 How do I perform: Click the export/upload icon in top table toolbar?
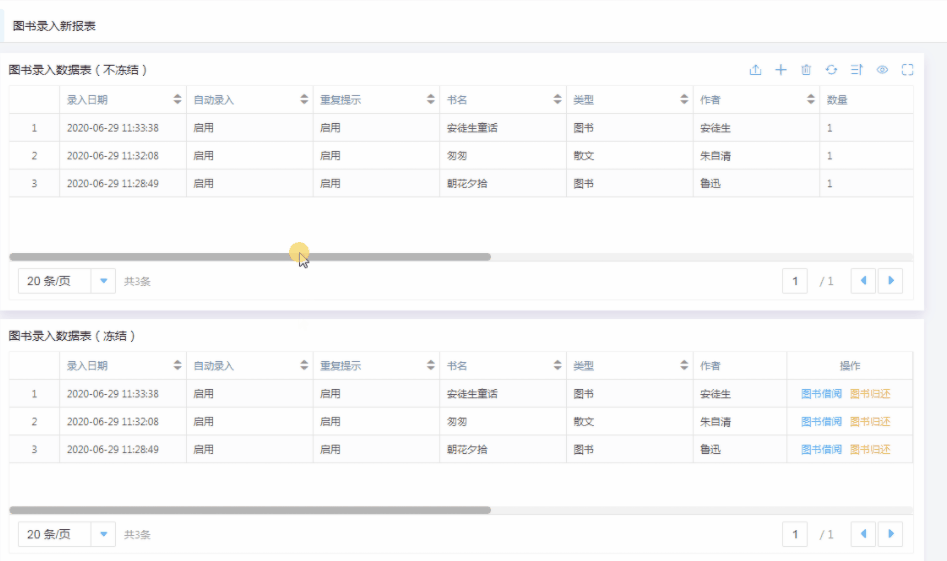point(755,70)
